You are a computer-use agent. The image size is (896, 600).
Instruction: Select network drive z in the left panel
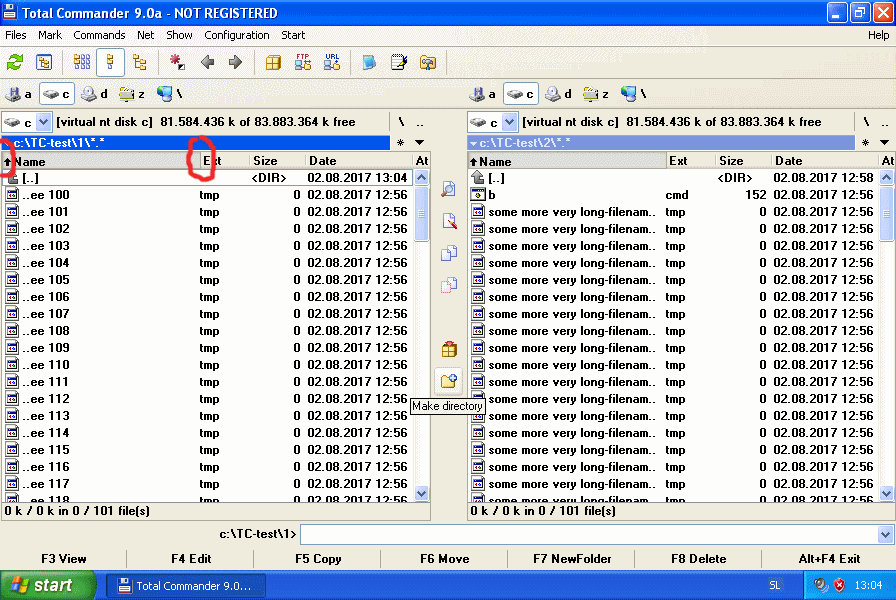(x=131, y=94)
